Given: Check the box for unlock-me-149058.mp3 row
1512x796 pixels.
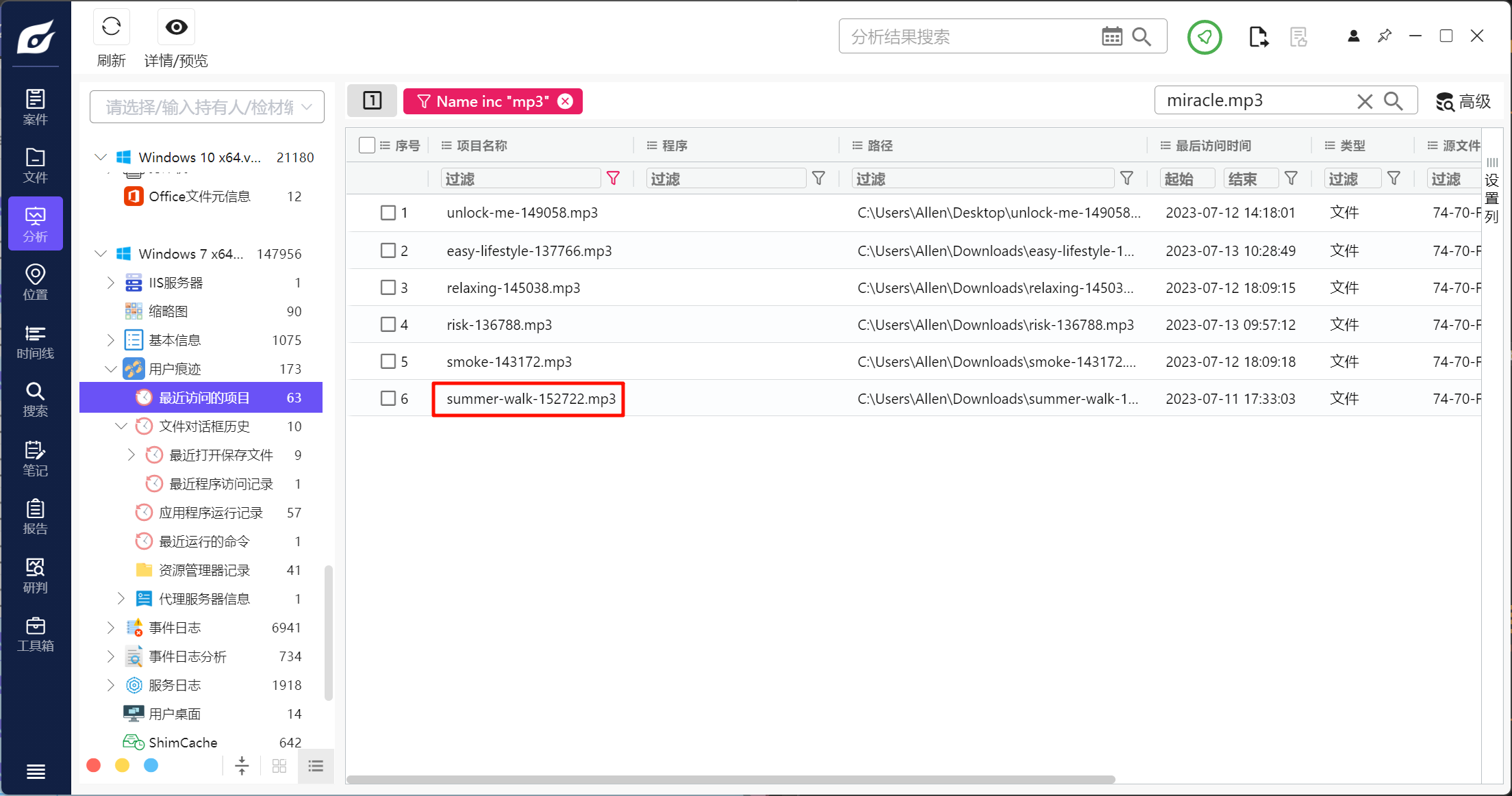Looking at the screenshot, I should [x=388, y=213].
